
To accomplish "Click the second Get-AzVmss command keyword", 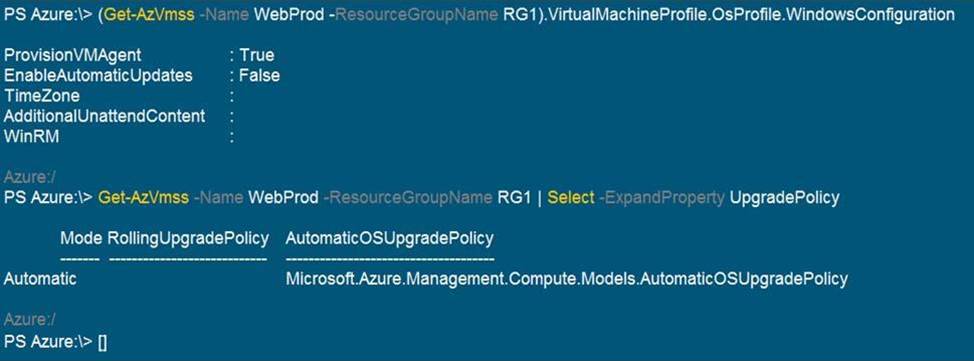I will [x=143, y=198].
